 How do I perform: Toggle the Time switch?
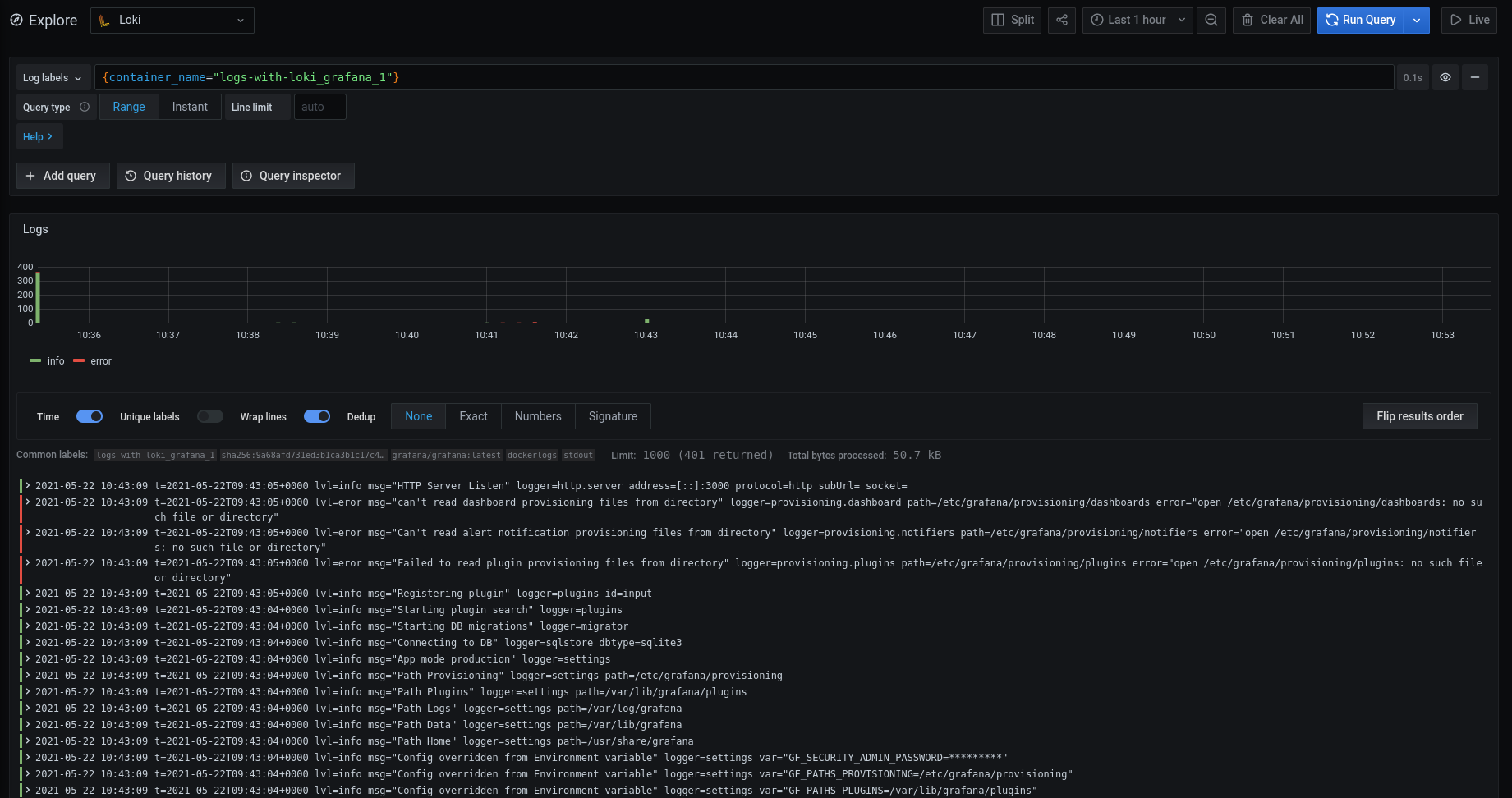click(x=90, y=416)
